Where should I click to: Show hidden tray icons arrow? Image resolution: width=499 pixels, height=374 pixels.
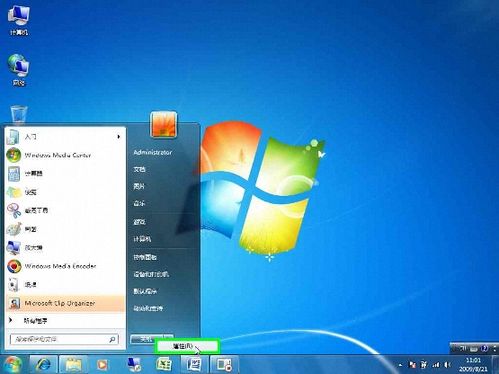coord(400,365)
